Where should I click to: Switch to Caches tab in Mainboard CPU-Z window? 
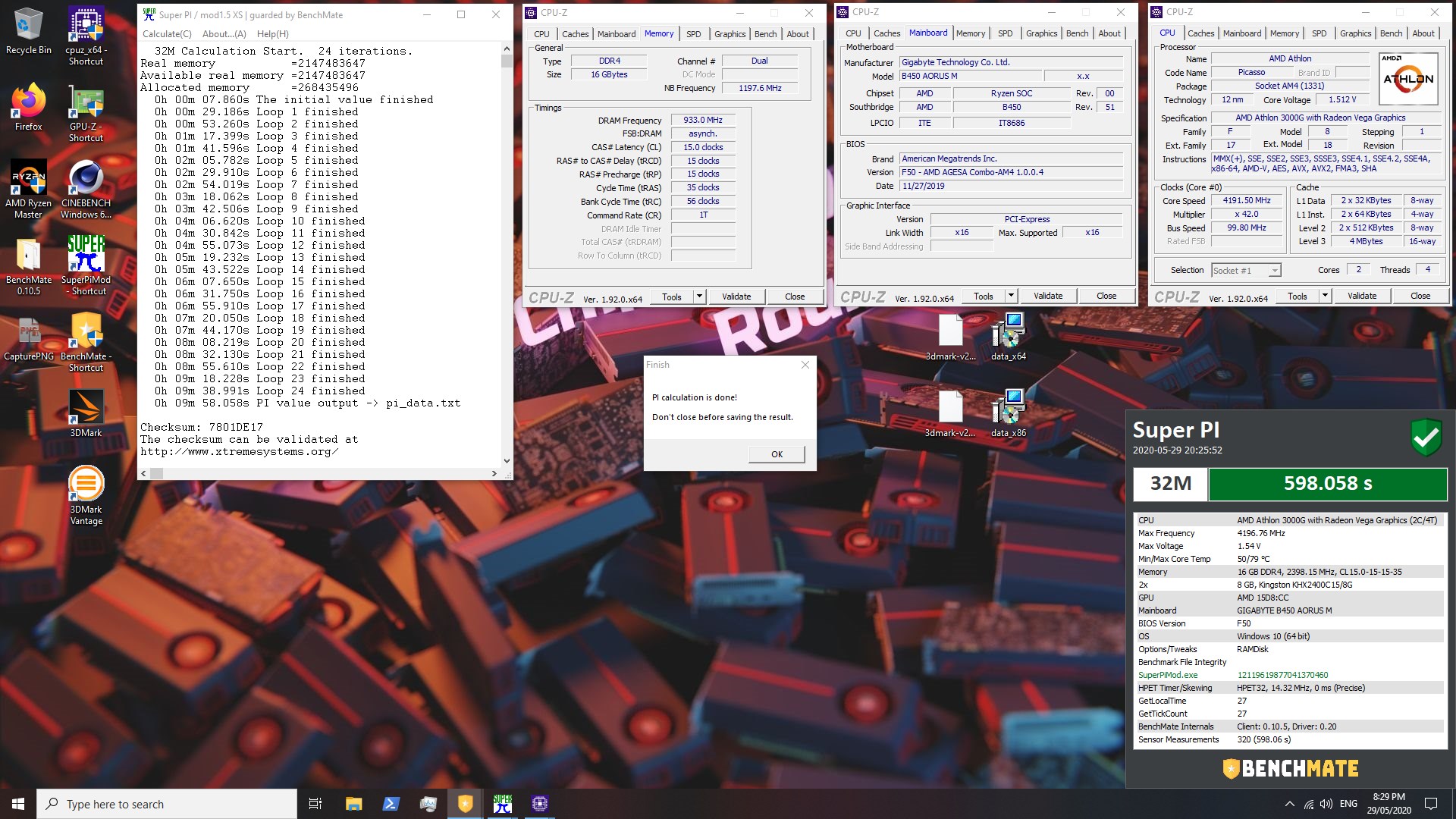coord(886,33)
